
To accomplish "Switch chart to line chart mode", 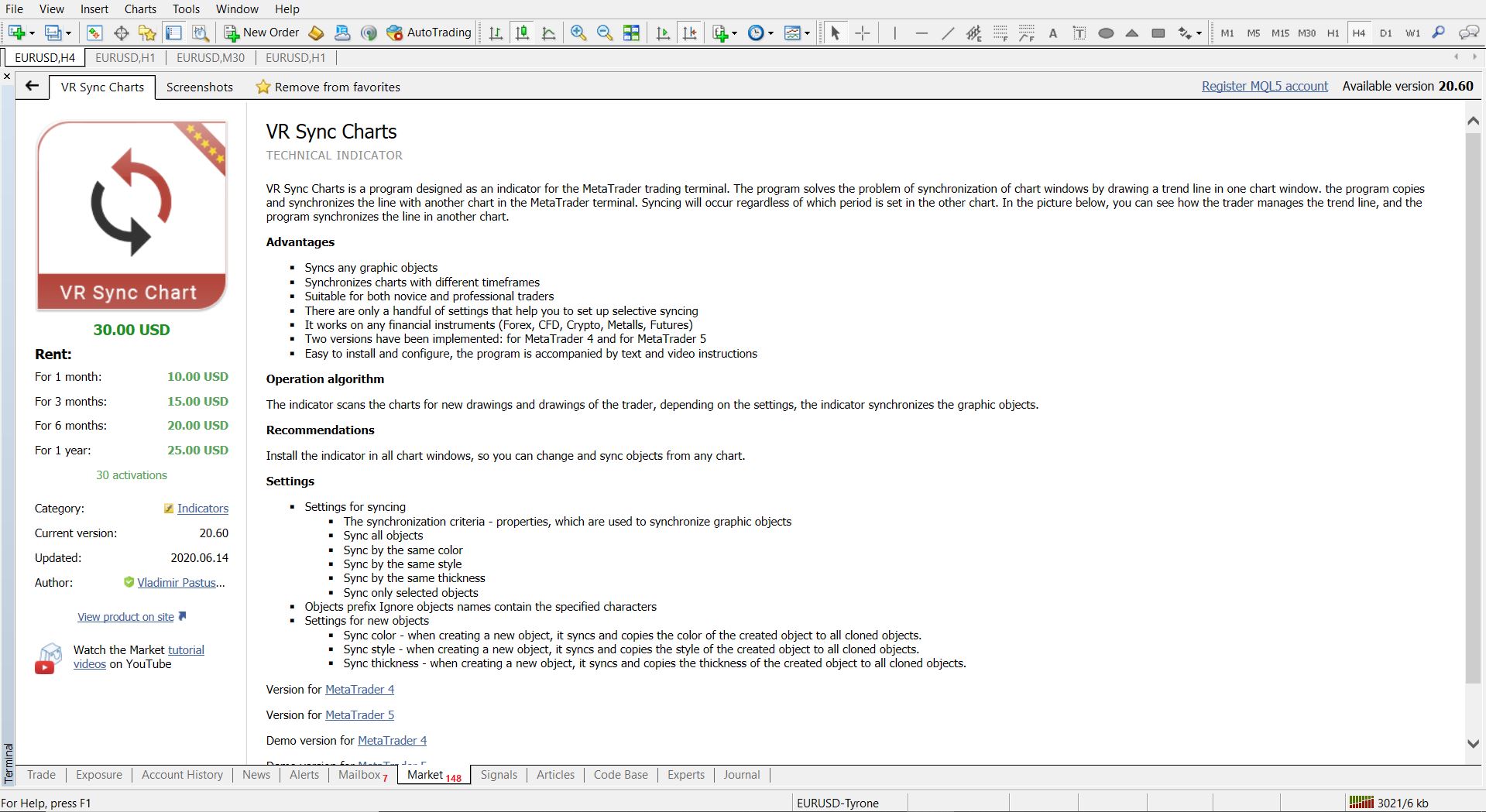I will tap(549, 33).
